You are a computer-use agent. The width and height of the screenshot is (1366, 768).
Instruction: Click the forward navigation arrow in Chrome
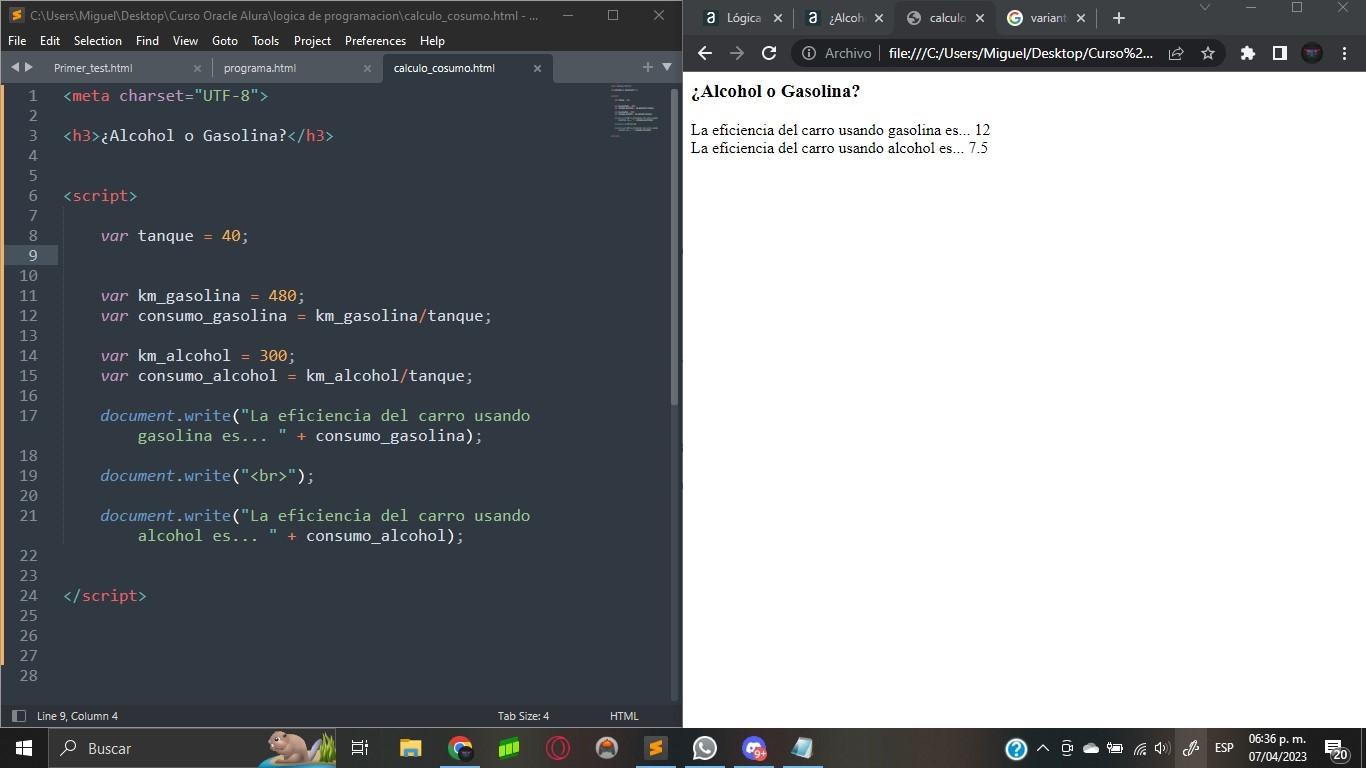(x=737, y=53)
